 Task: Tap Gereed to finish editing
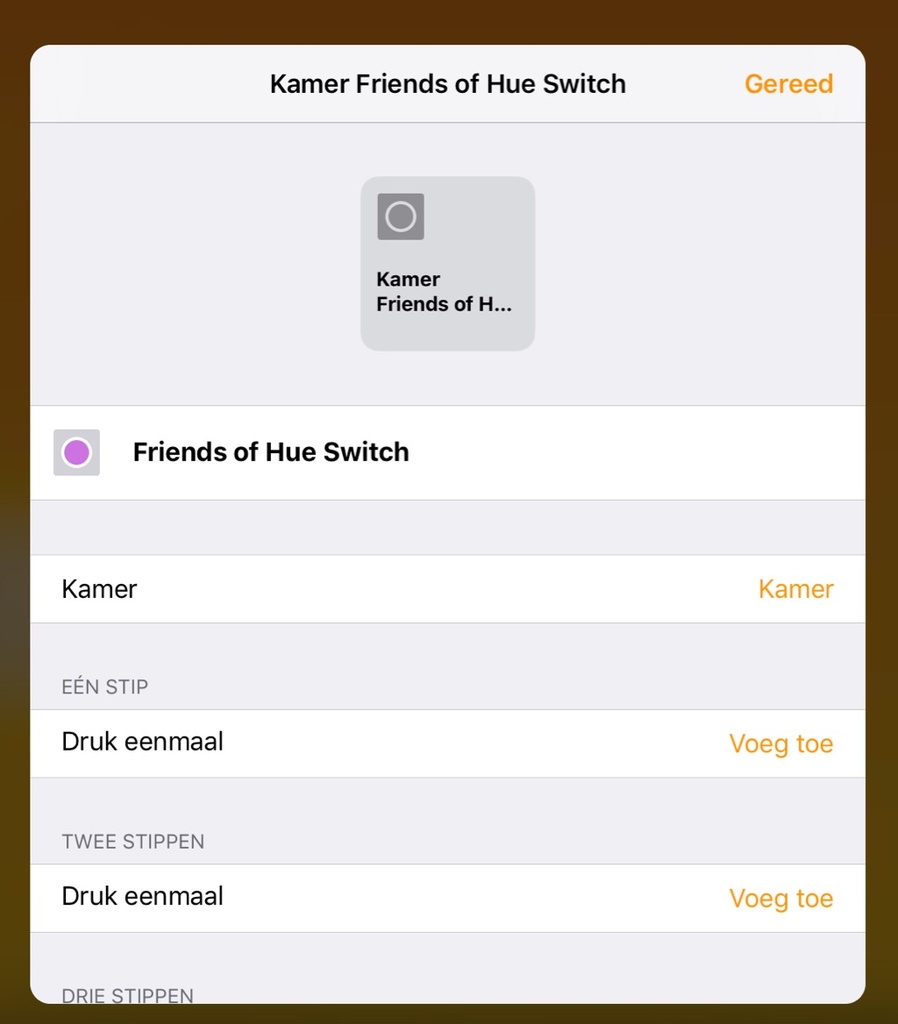(x=788, y=84)
